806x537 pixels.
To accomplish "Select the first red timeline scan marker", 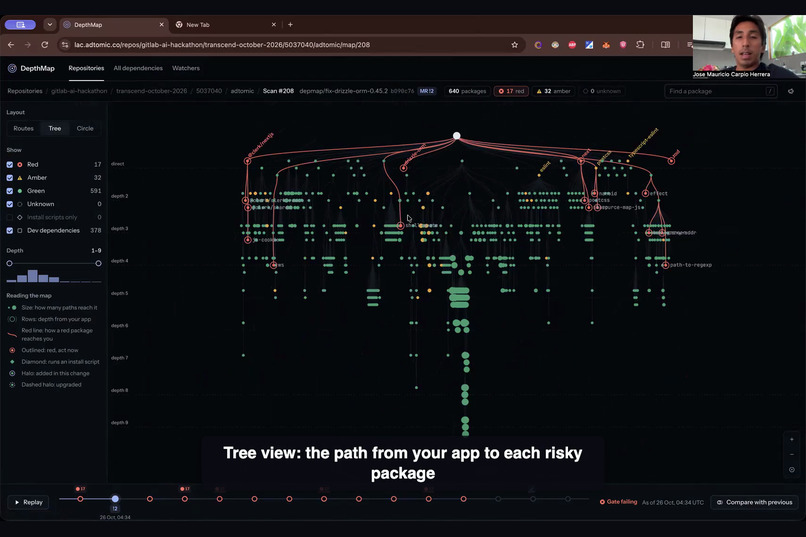I will 80,498.
